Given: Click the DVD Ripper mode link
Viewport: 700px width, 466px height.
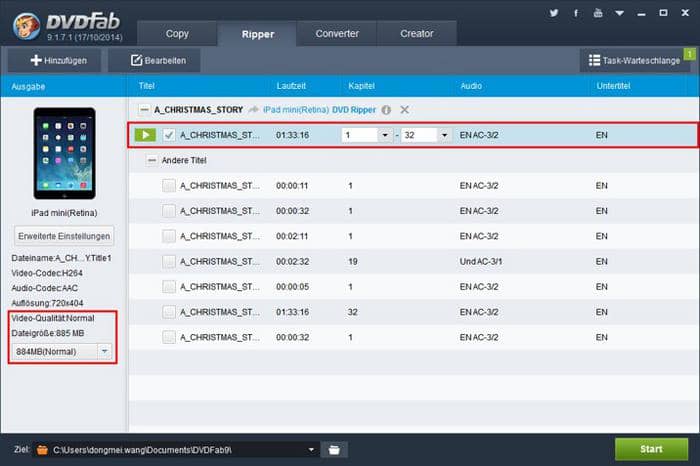Looking at the screenshot, I should (354, 110).
